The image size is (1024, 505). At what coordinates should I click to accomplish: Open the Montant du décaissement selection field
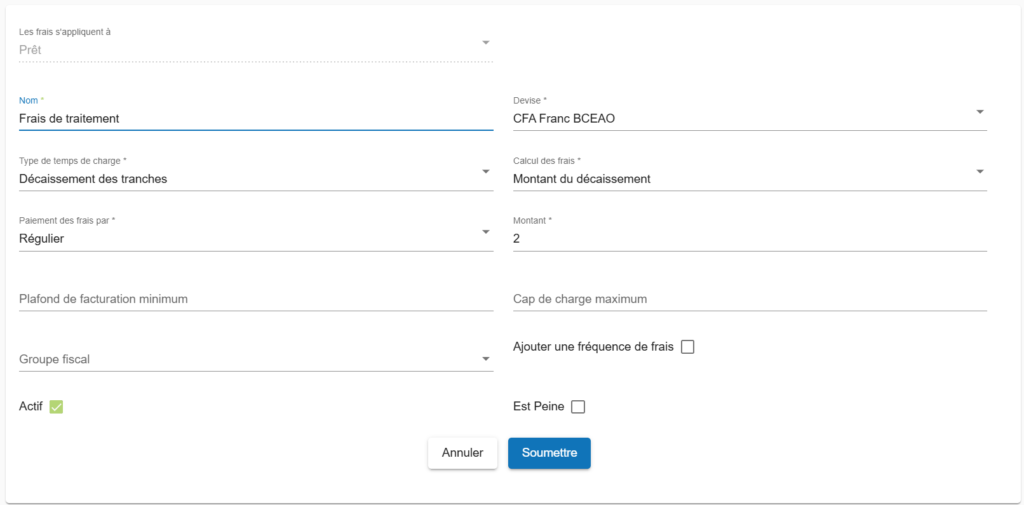point(740,179)
